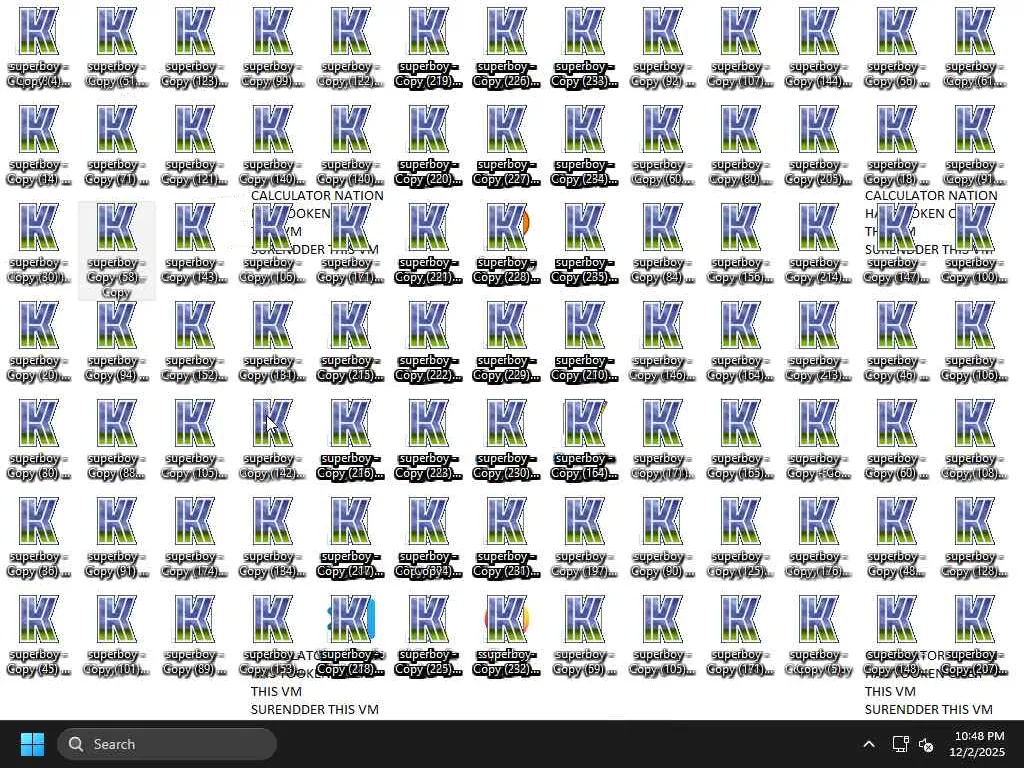The width and height of the screenshot is (1024, 768).
Task: Select the superboy - Copy (123) icon
Action: tap(195, 47)
